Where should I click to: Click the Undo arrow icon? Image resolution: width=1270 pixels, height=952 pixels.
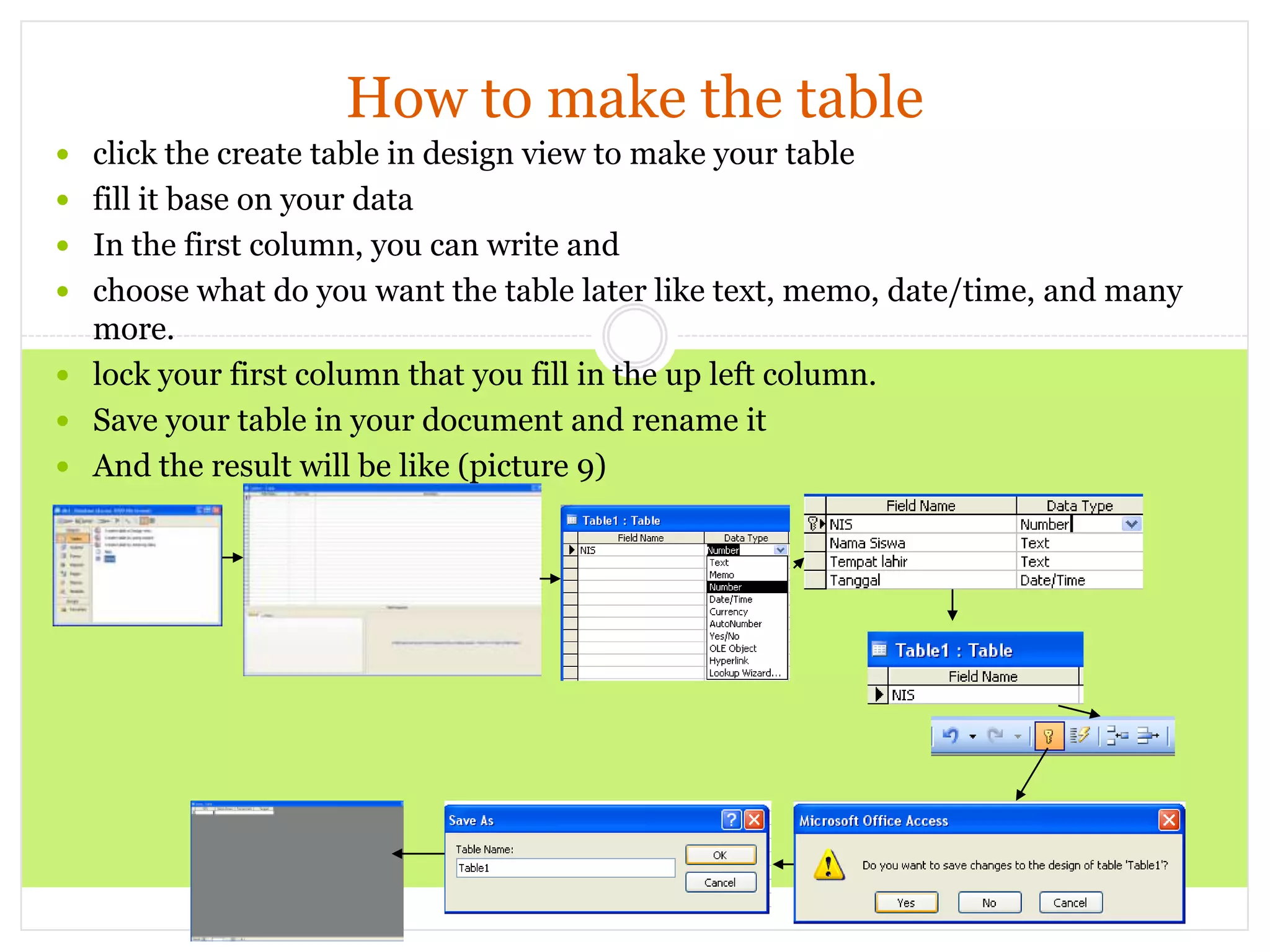pos(951,736)
